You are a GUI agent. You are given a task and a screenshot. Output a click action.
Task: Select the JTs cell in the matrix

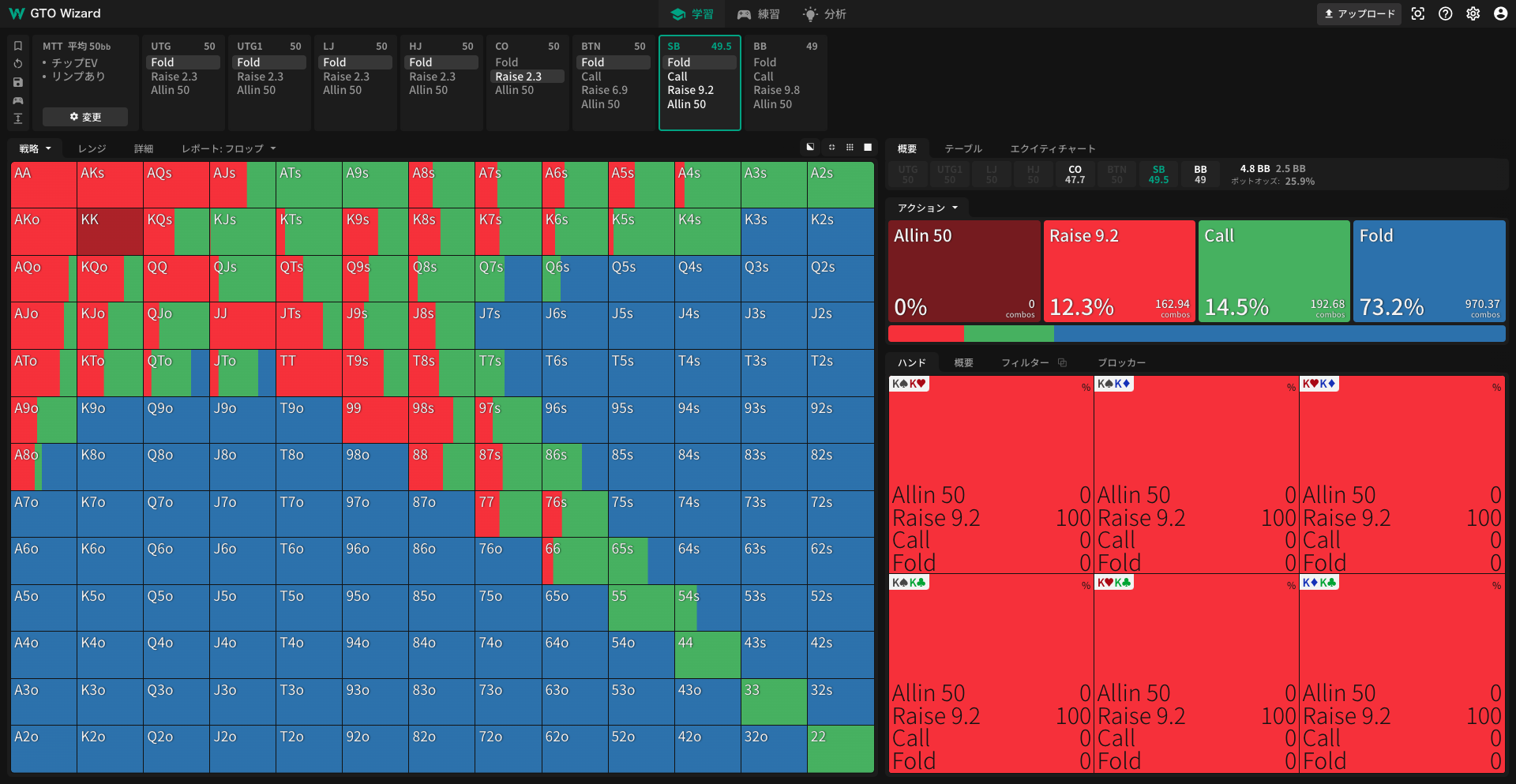tap(309, 325)
